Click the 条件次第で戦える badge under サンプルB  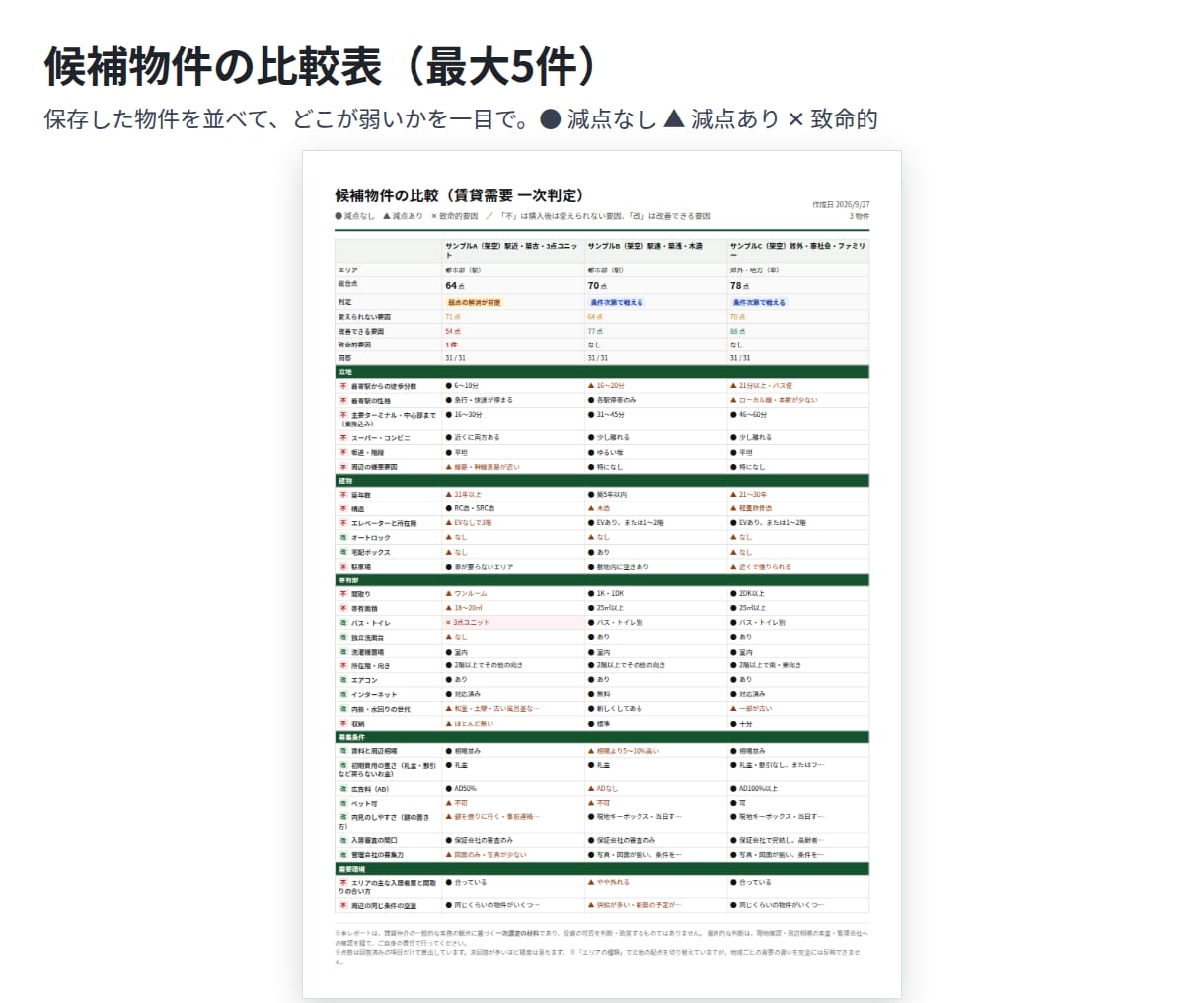pos(617,303)
